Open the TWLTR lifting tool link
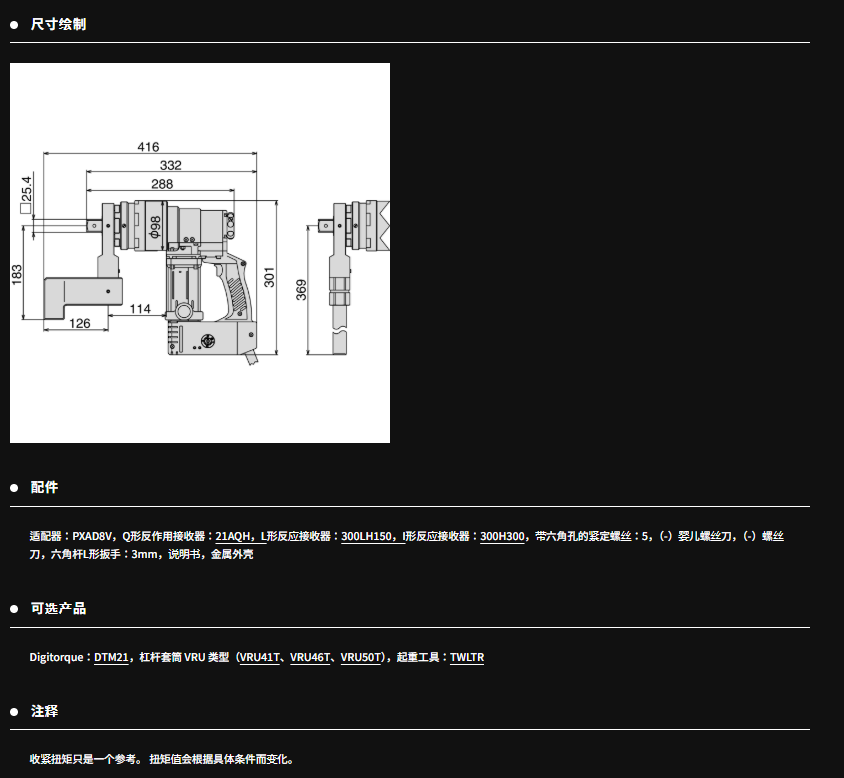This screenshot has width=844, height=778. (x=467, y=657)
